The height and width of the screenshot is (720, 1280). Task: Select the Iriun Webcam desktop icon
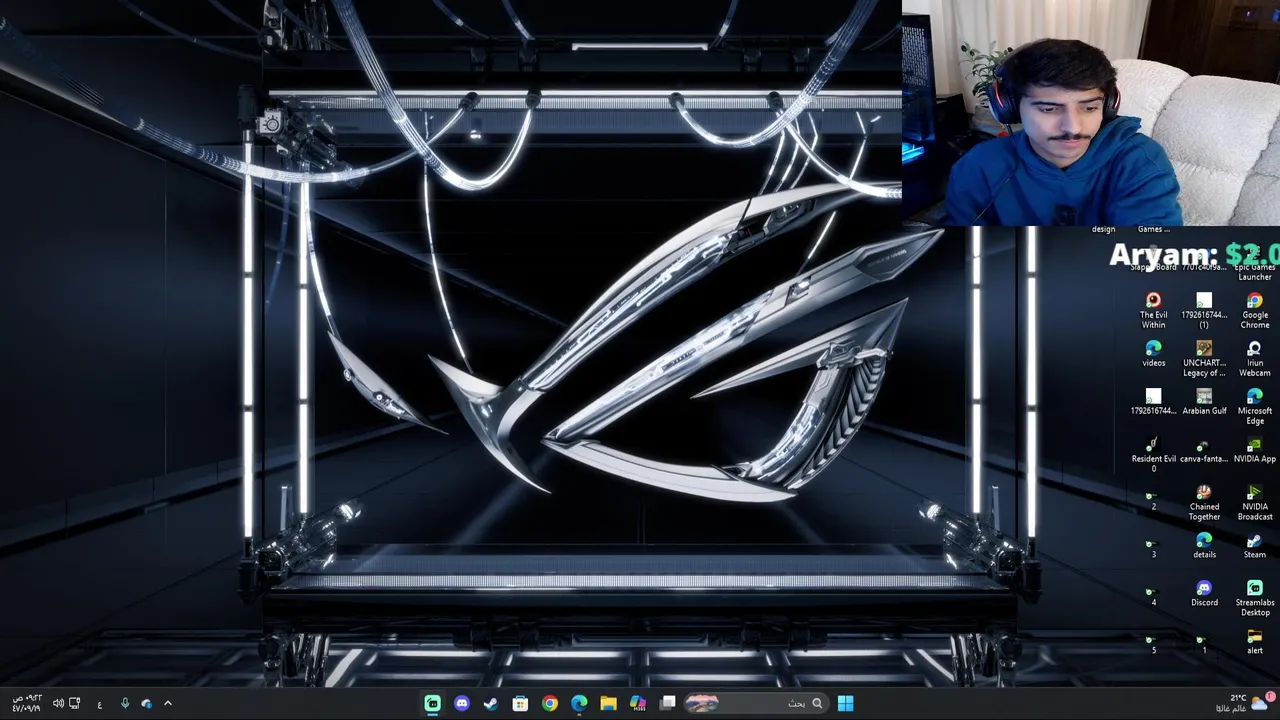click(1255, 358)
